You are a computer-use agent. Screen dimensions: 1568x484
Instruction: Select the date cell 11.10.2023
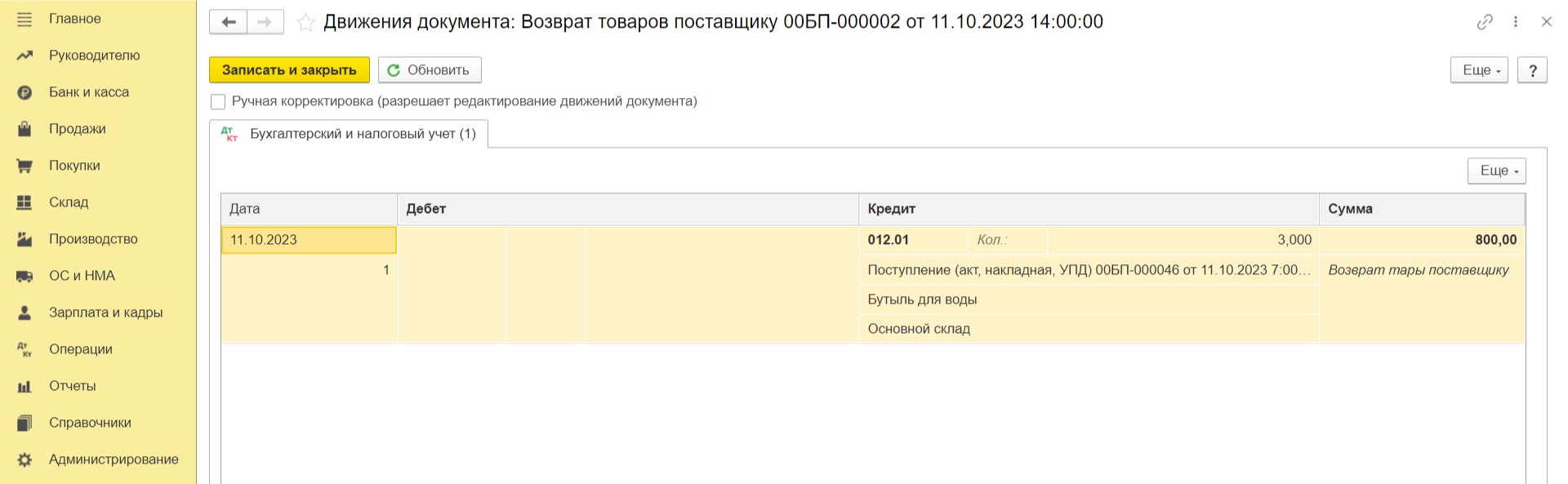click(309, 240)
